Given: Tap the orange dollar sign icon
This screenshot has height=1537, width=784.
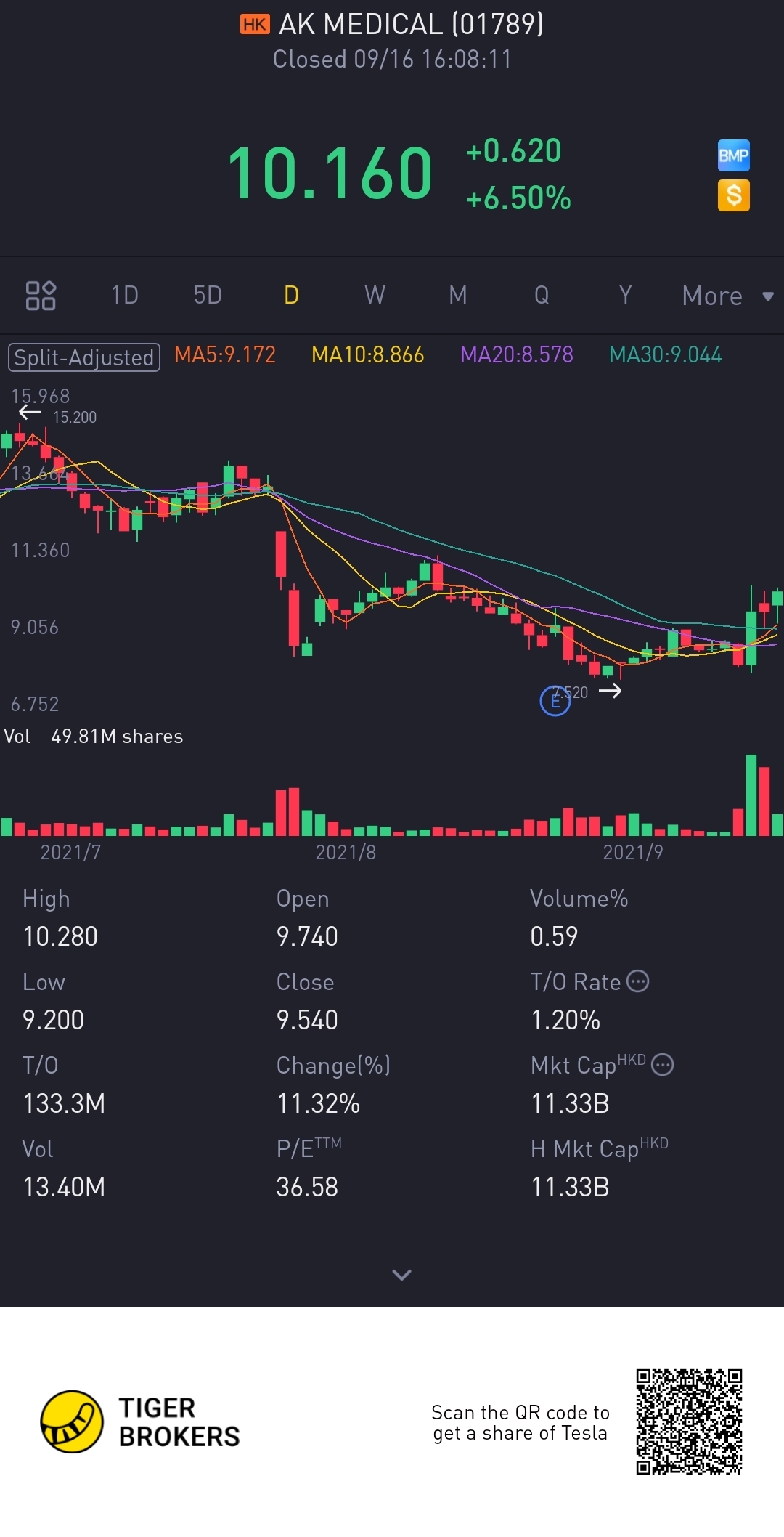Looking at the screenshot, I should pyautogui.click(x=733, y=195).
